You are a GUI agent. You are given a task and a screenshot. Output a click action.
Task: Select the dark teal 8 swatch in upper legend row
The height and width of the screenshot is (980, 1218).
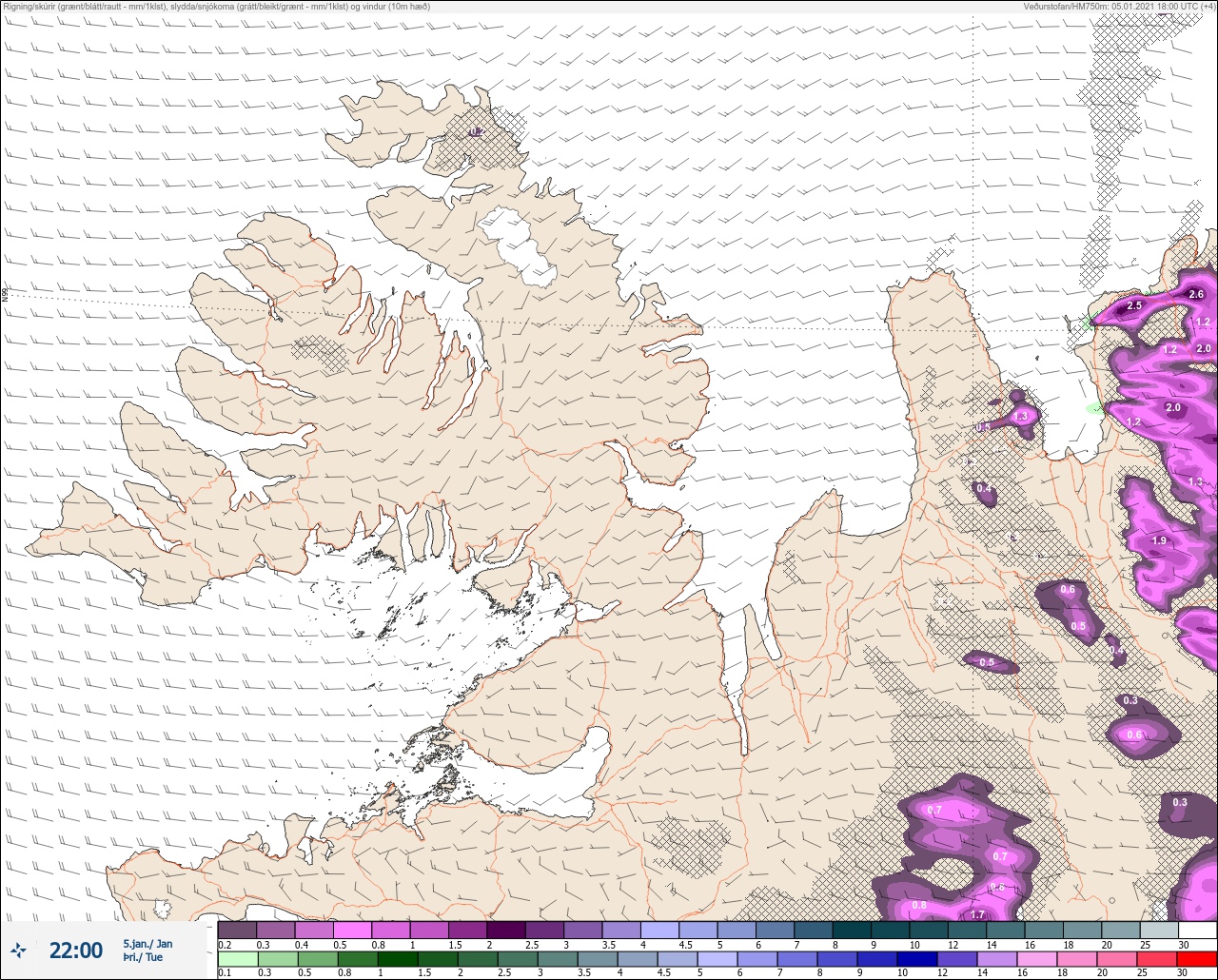[x=852, y=930]
